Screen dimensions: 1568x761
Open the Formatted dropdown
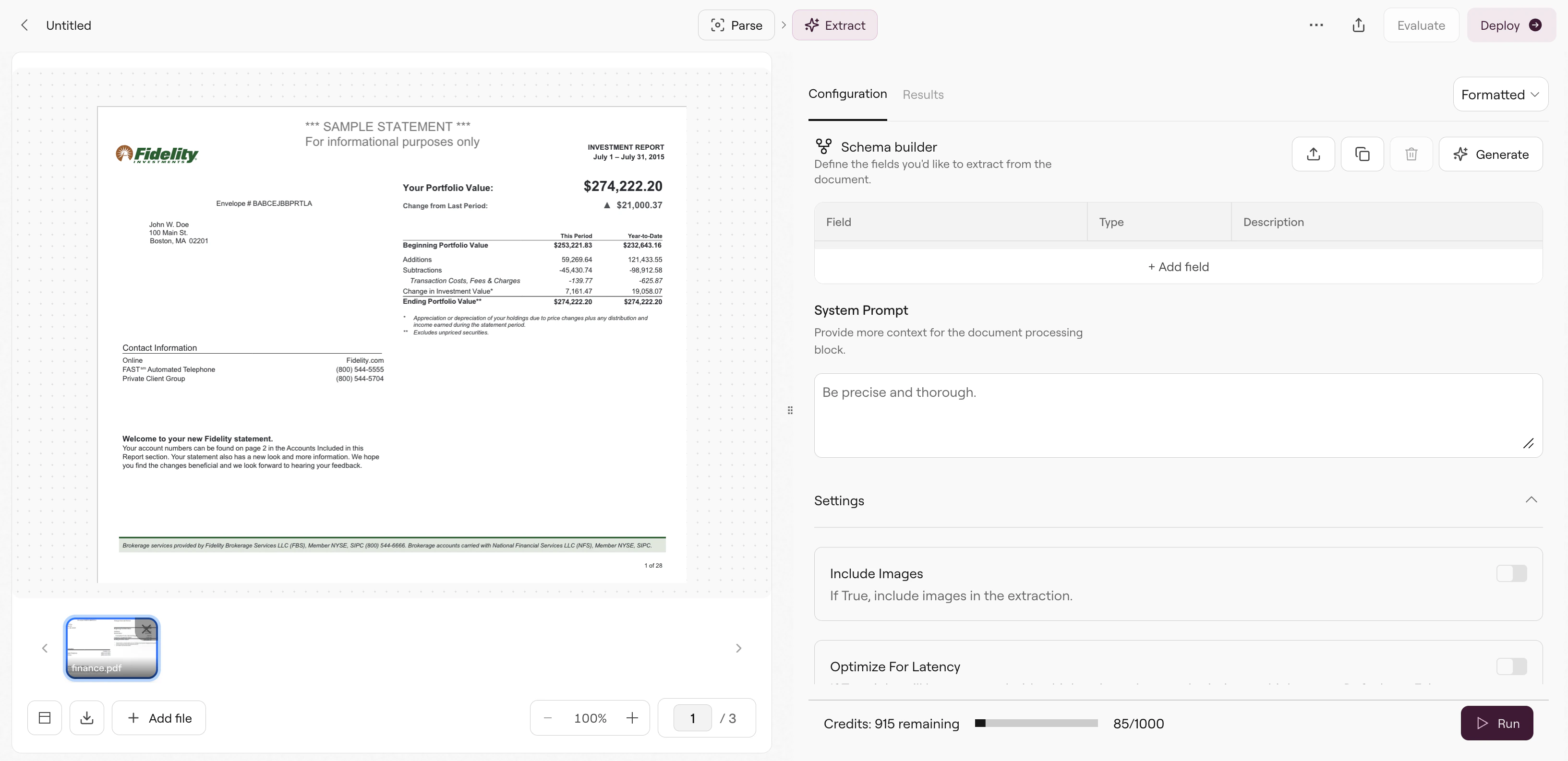1500,95
